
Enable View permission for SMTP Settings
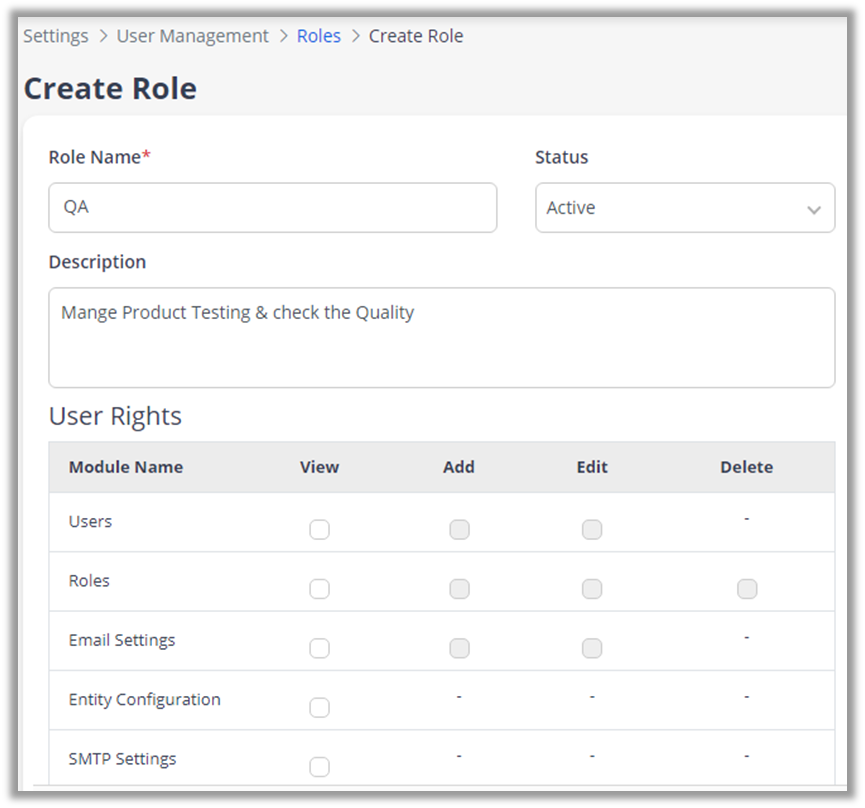pyautogui.click(x=319, y=767)
